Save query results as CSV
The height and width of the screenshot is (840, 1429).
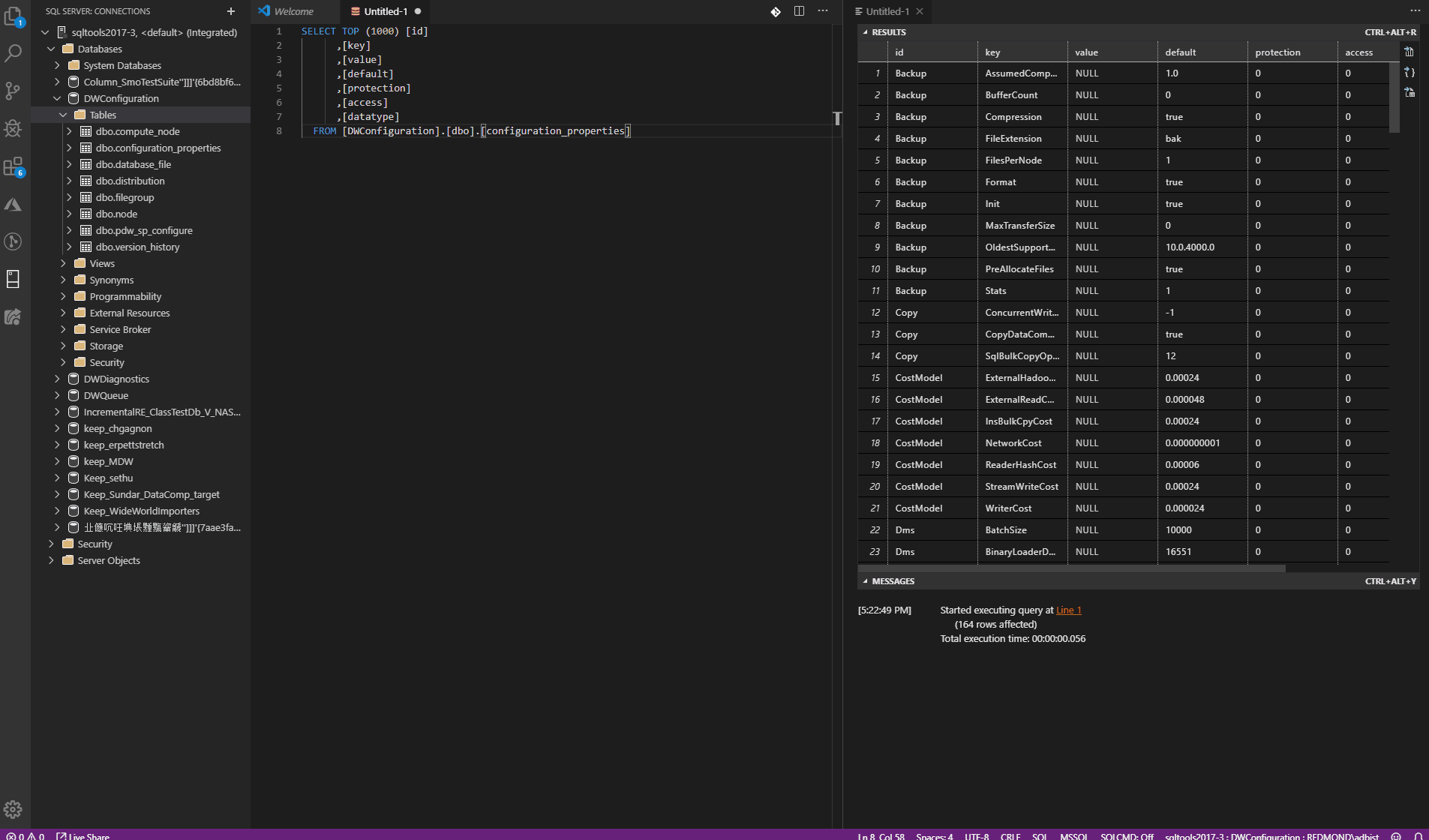(x=1410, y=51)
